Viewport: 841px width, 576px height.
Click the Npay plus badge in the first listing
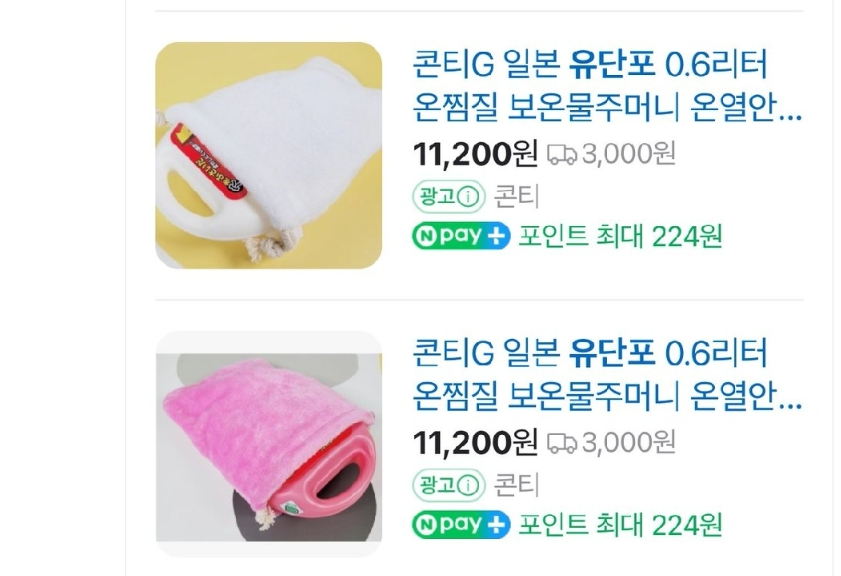pos(461,236)
